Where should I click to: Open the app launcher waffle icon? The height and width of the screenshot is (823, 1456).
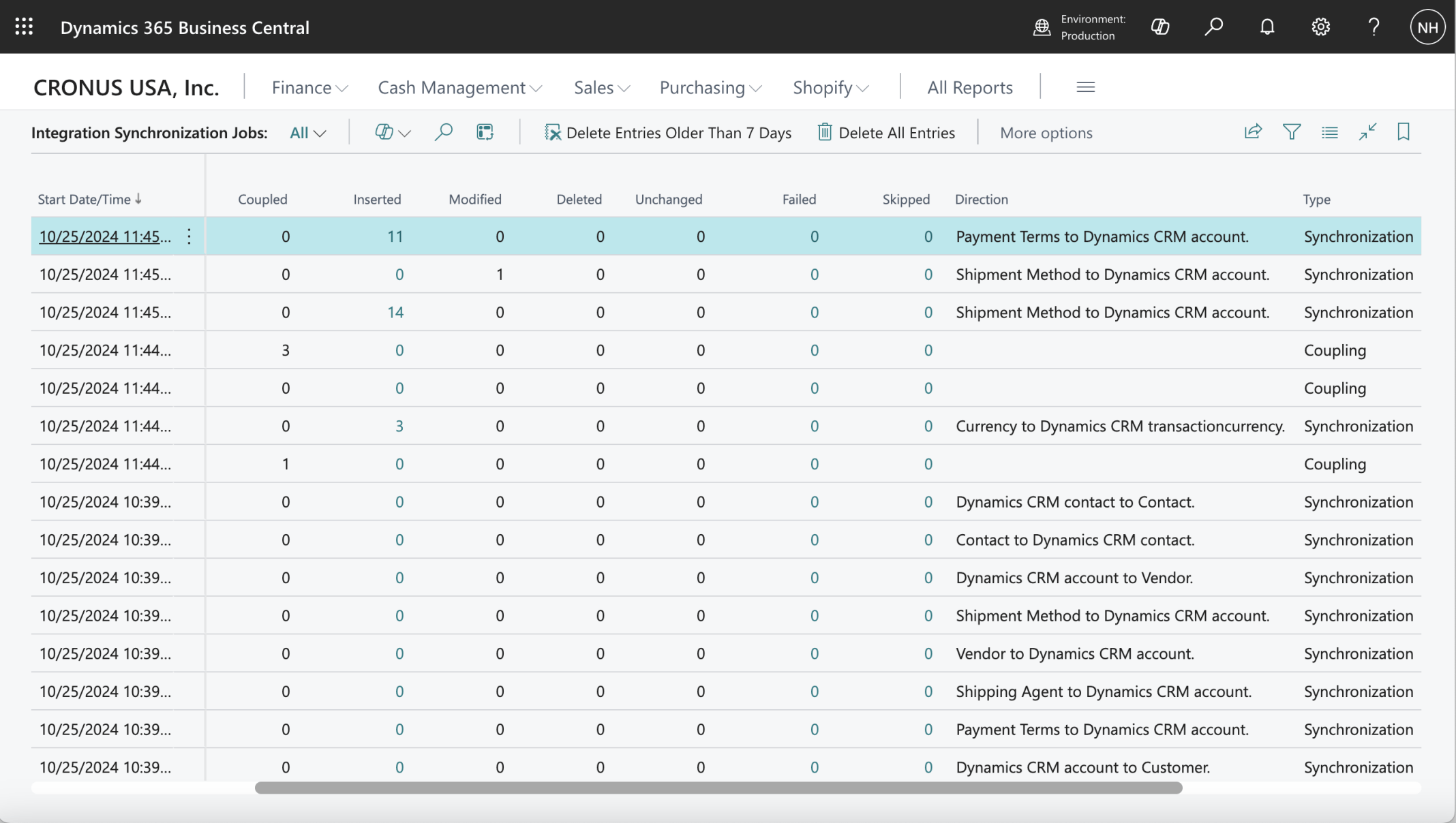(x=24, y=27)
